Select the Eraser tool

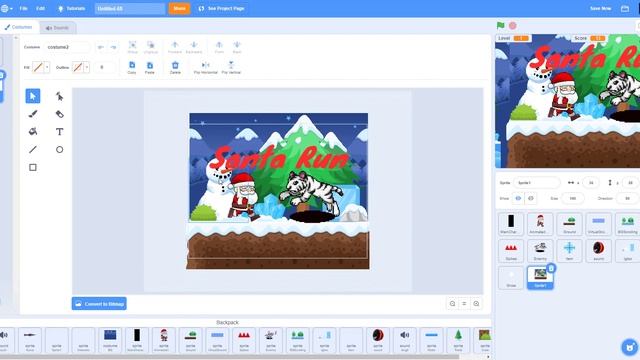pyautogui.click(x=60, y=114)
